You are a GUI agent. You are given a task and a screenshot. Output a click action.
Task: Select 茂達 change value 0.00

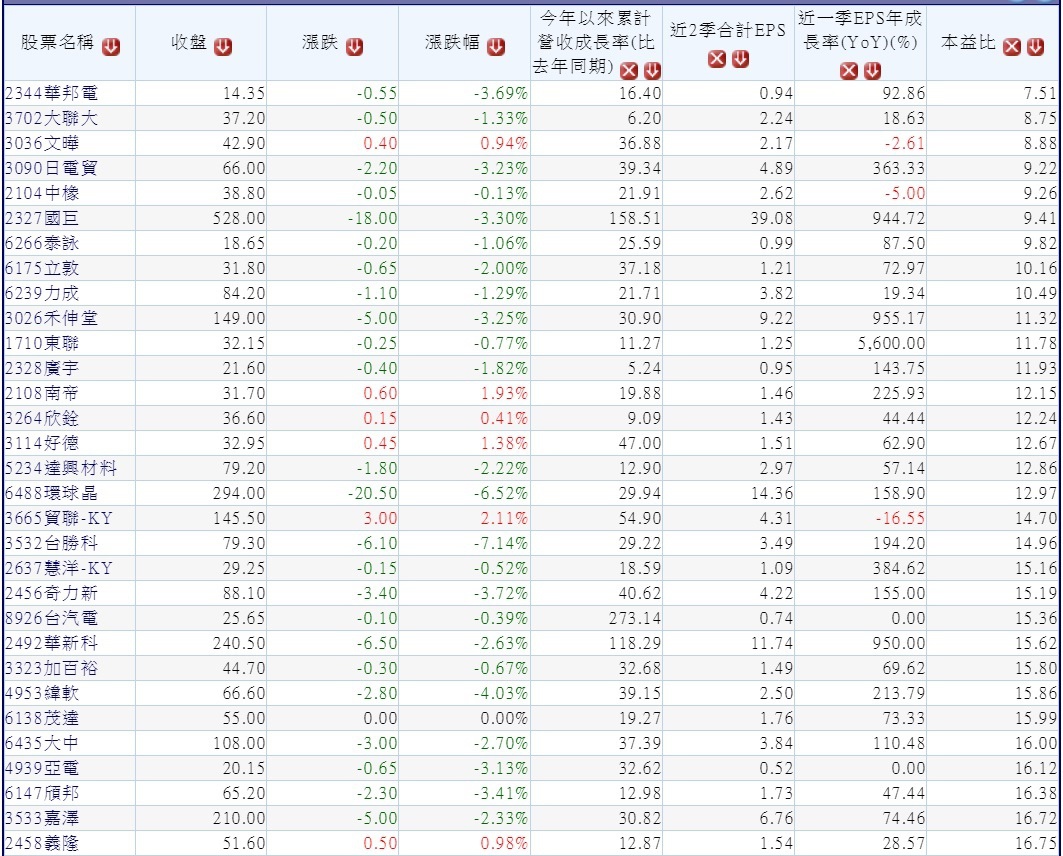[380, 718]
